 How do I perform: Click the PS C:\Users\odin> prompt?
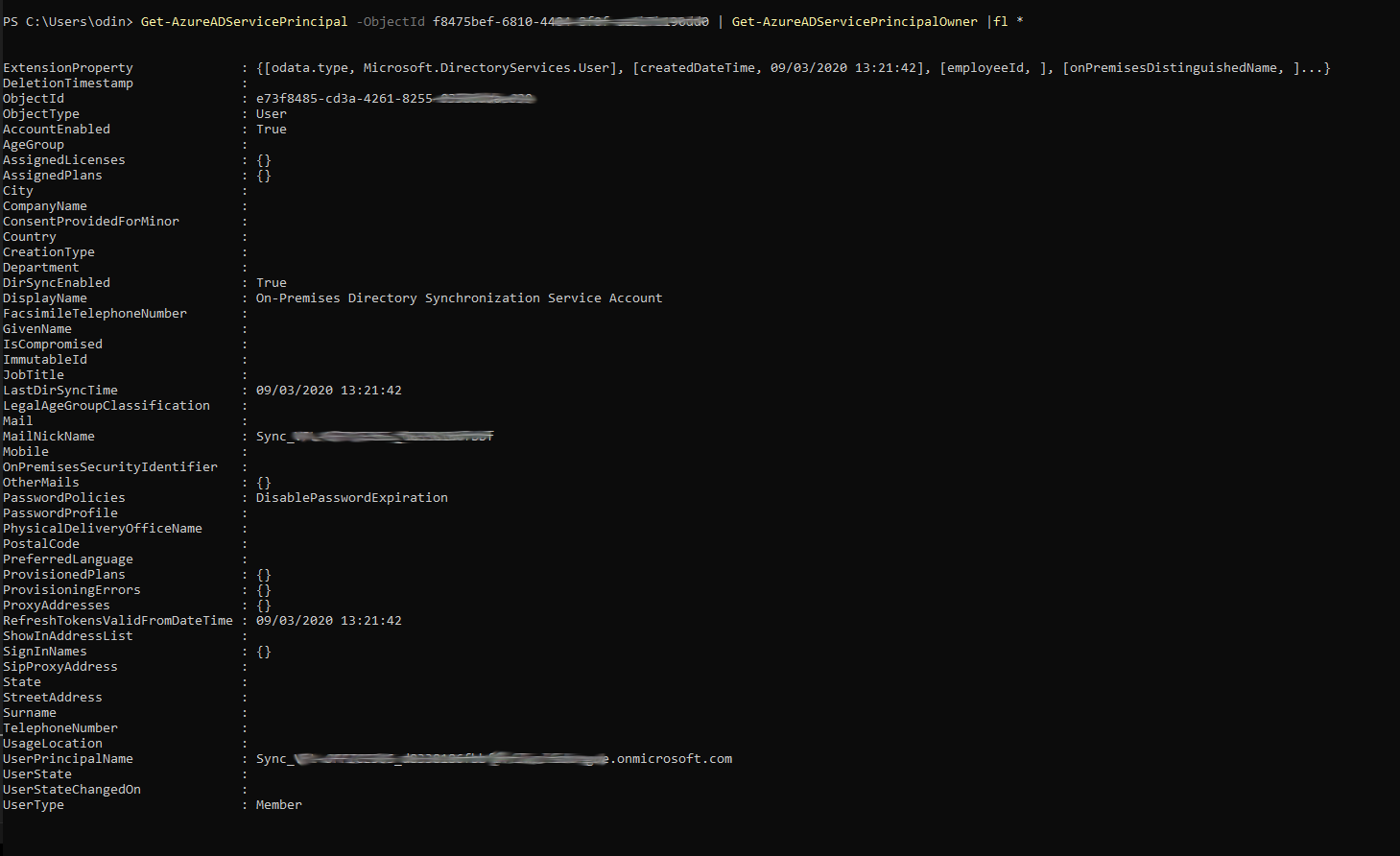click(x=67, y=21)
